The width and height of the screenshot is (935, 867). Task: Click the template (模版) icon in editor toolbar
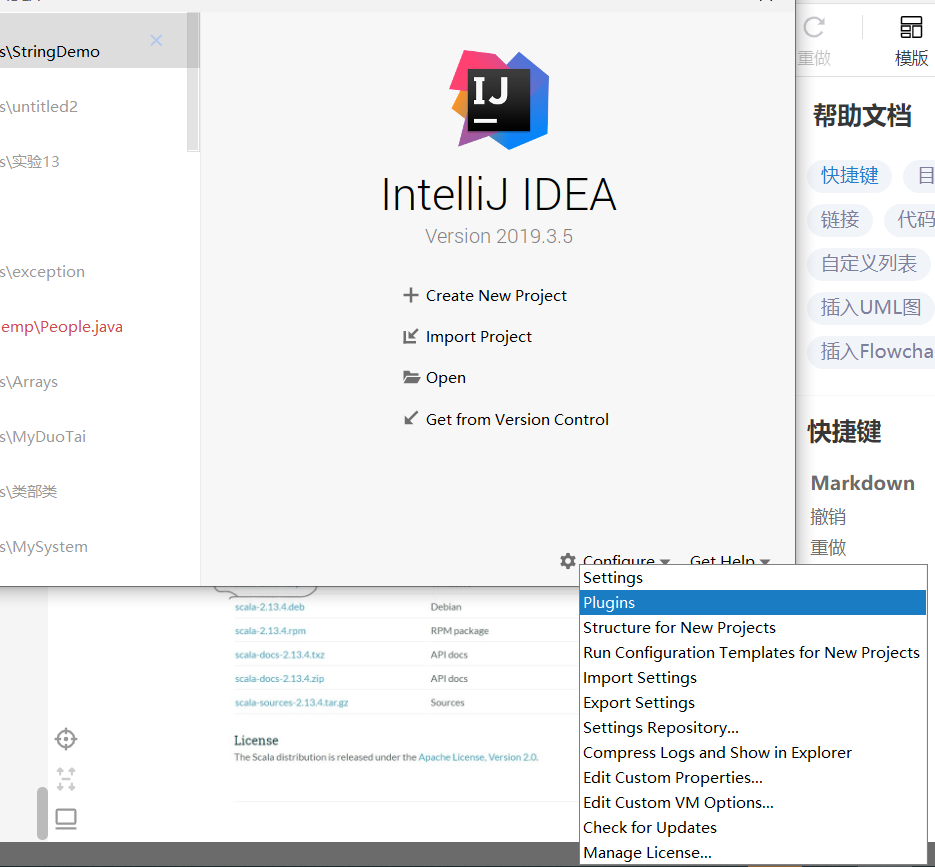(x=911, y=28)
